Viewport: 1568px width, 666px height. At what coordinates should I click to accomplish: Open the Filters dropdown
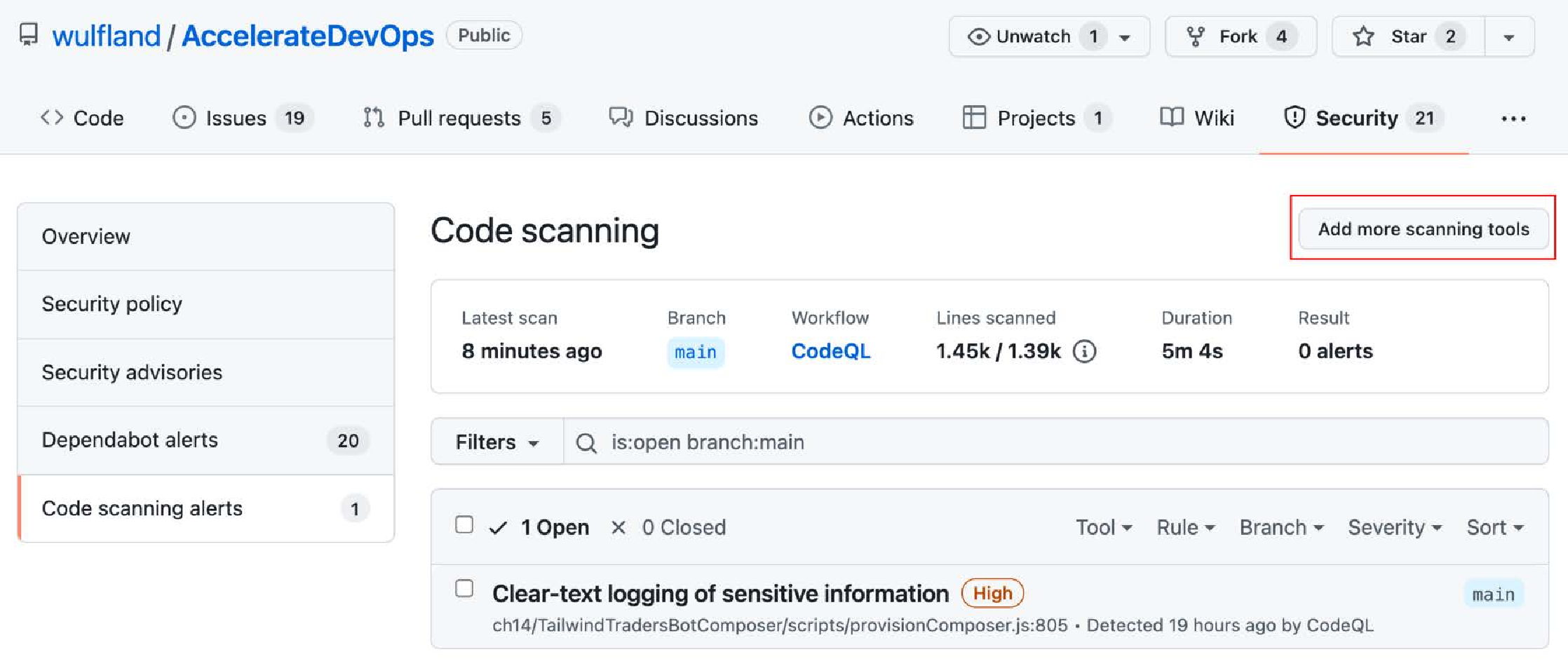pyautogui.click(x=497, y=442)
